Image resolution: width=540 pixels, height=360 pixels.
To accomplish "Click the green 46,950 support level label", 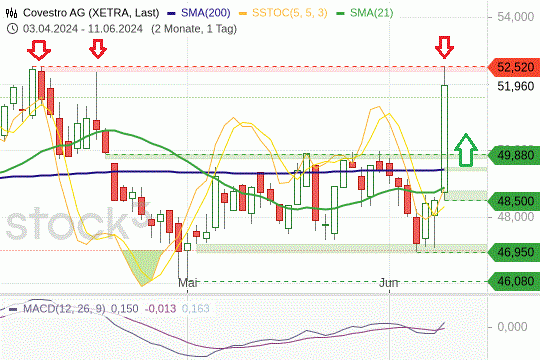I will point(514,252).
